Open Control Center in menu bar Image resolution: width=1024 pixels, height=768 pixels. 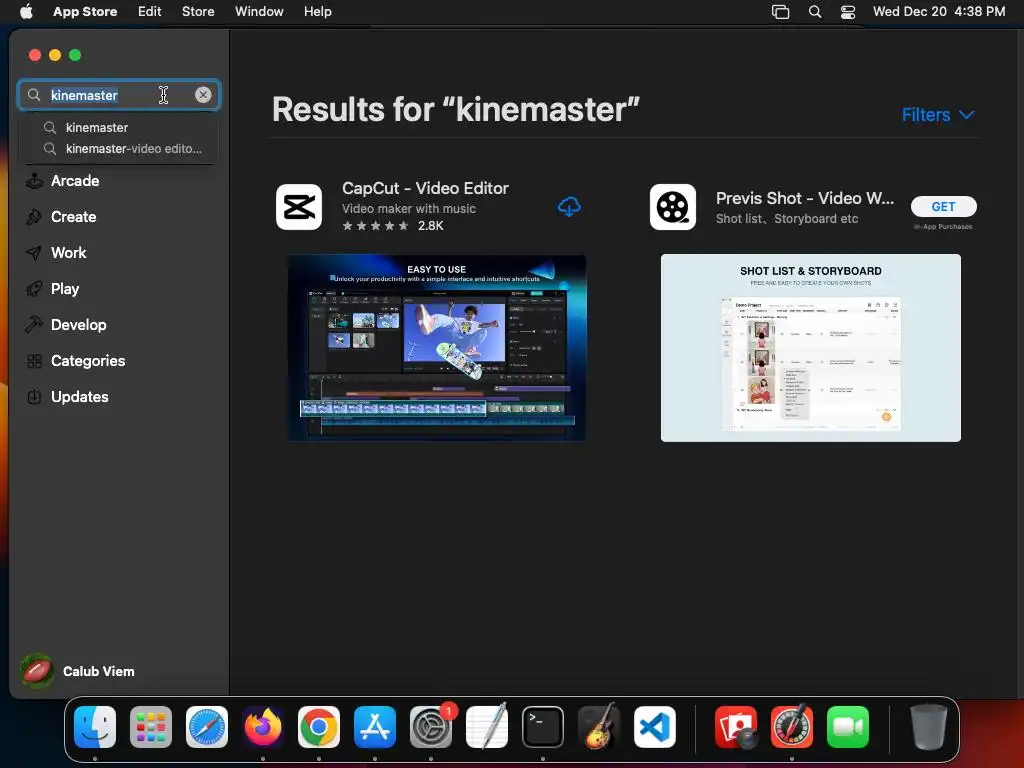pyautogui.click(x=848, y=12)
